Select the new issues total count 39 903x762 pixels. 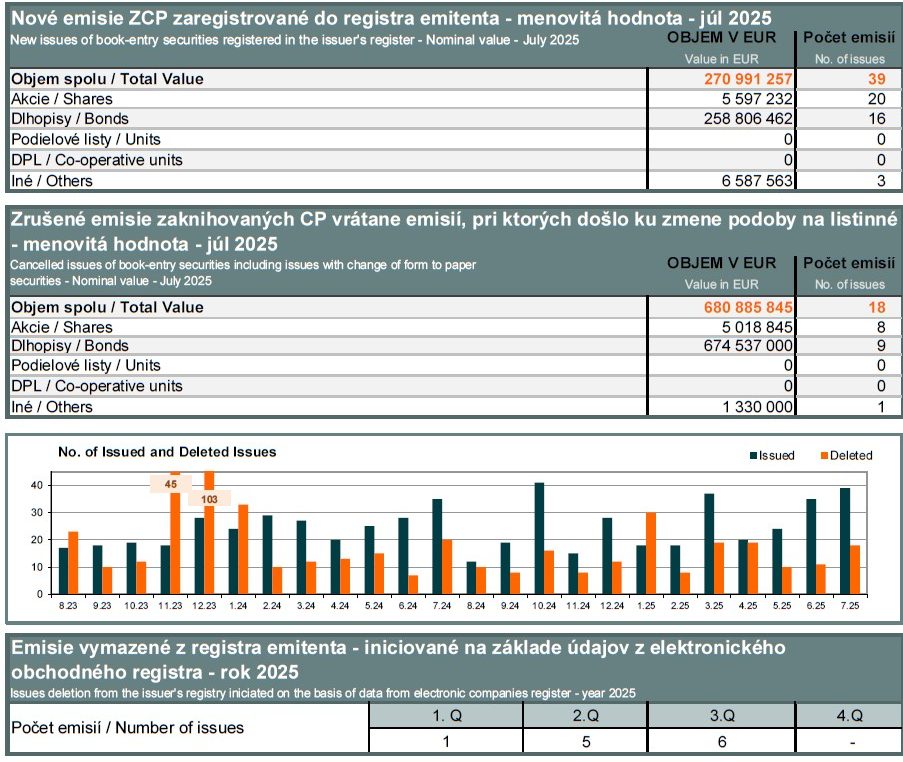point(877,79)
